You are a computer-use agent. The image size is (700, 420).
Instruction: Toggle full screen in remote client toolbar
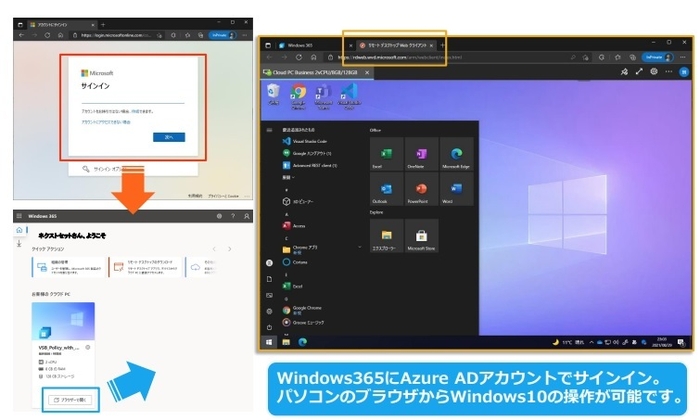[x=639, y=71]
